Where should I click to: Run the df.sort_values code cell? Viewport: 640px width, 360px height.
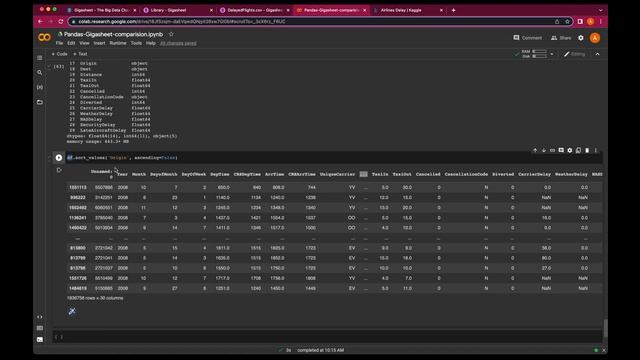[59, 158]
